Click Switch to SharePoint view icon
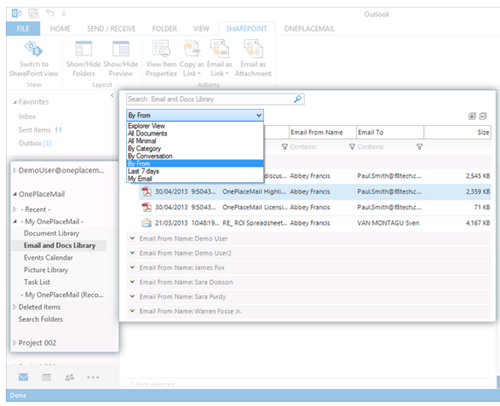Viewport: 500px width, 406px height. [x=34, y=49]
